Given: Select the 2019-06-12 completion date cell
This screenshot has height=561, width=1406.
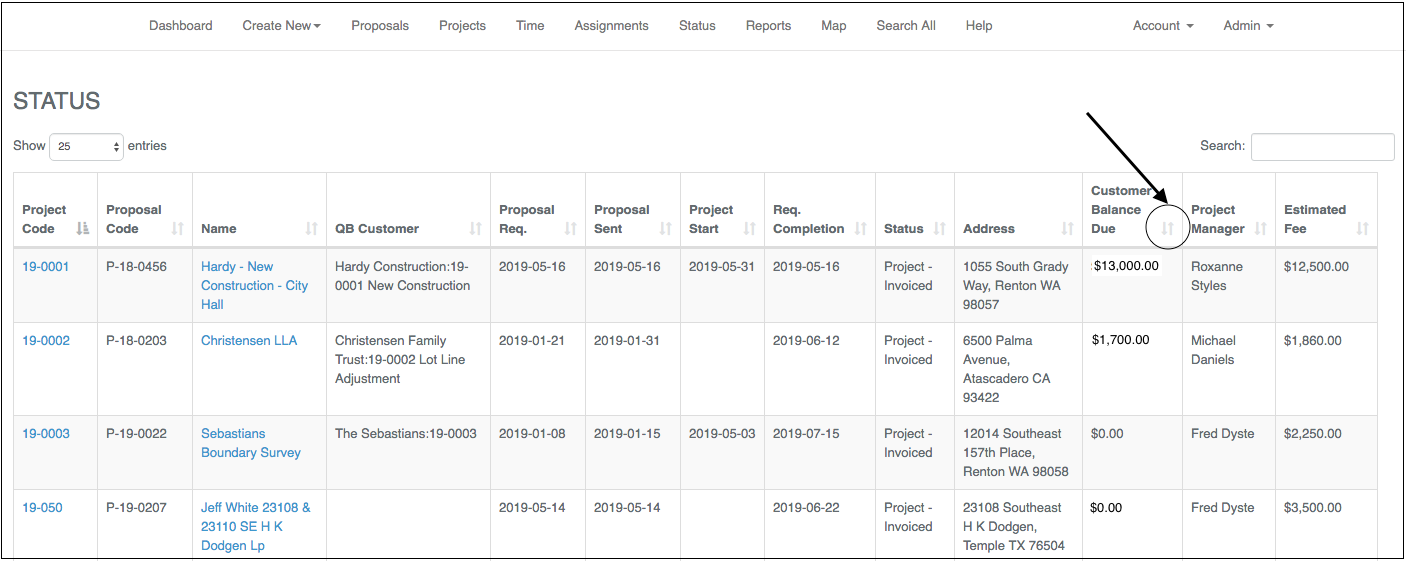Looking at the screenshot, I should (x=820, y=369).
